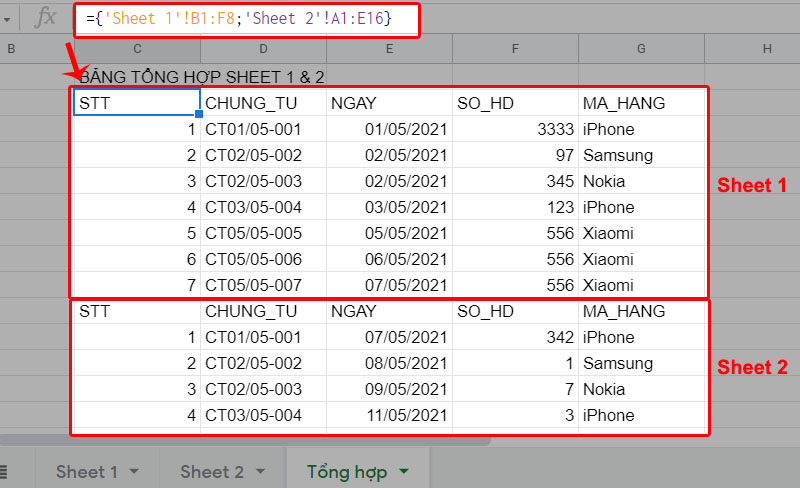Screen dimensions: 800x488
Task: Open the all sheets list icon
Action: (x=4, y=471)
